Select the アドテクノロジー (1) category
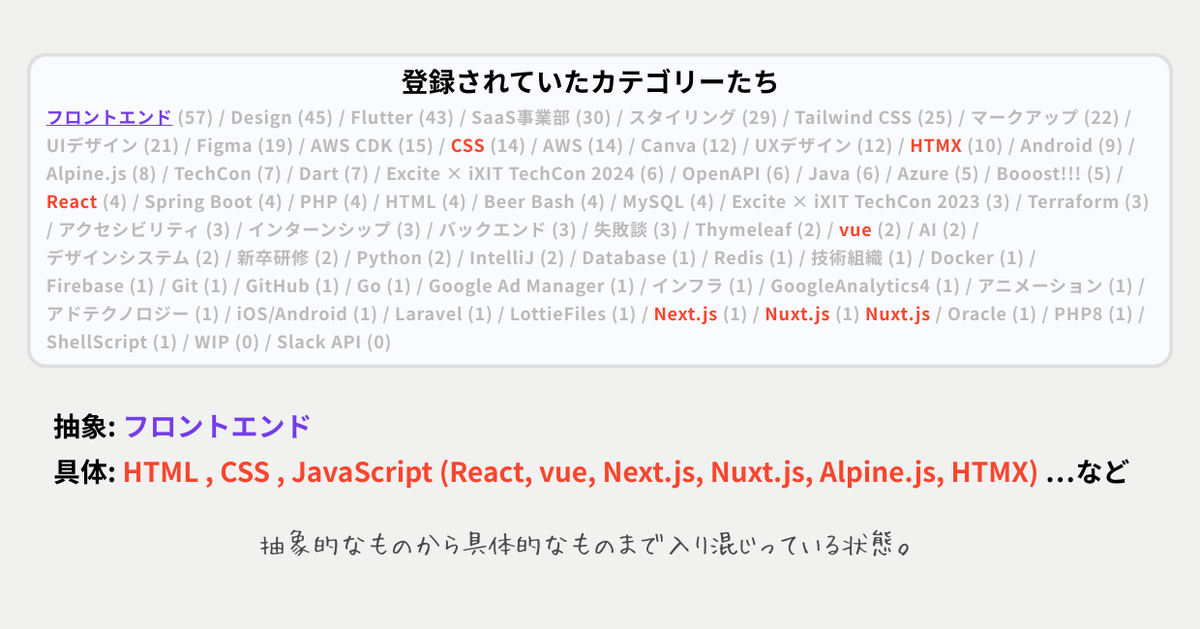1200x629 pixels. pos(132,314)
